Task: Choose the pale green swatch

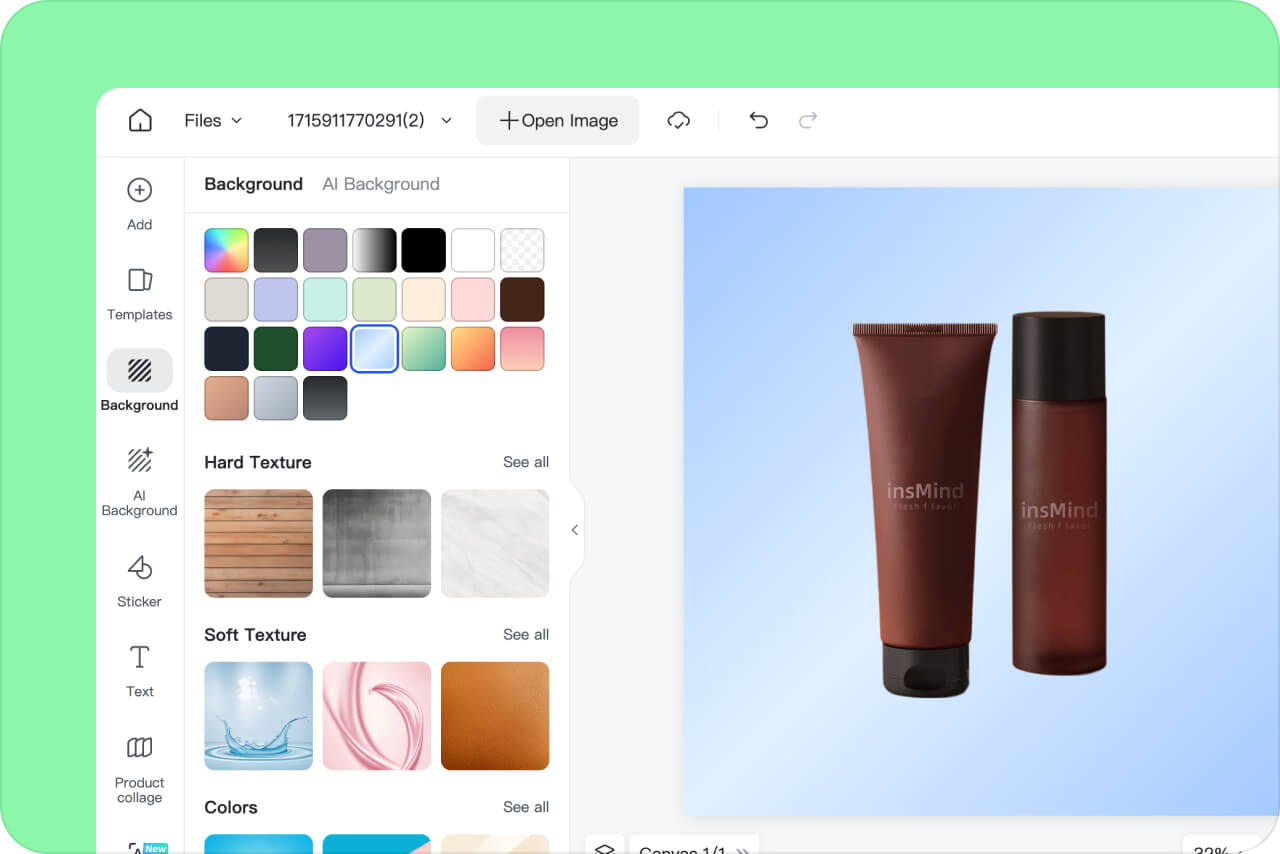Action: (374, 299)
